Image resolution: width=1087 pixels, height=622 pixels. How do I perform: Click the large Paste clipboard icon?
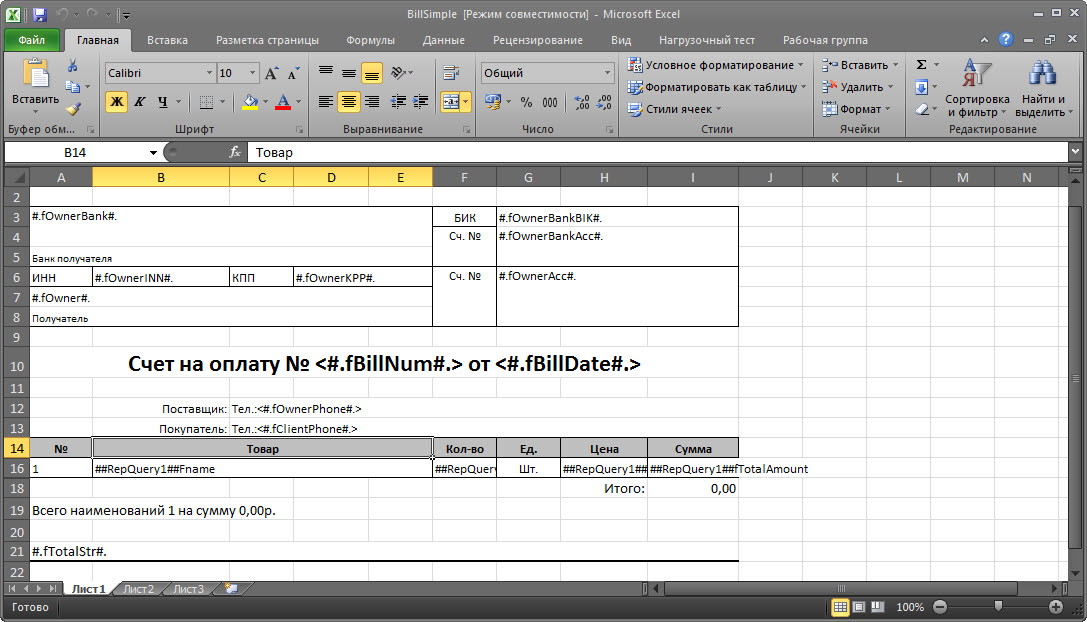point(35,75)
